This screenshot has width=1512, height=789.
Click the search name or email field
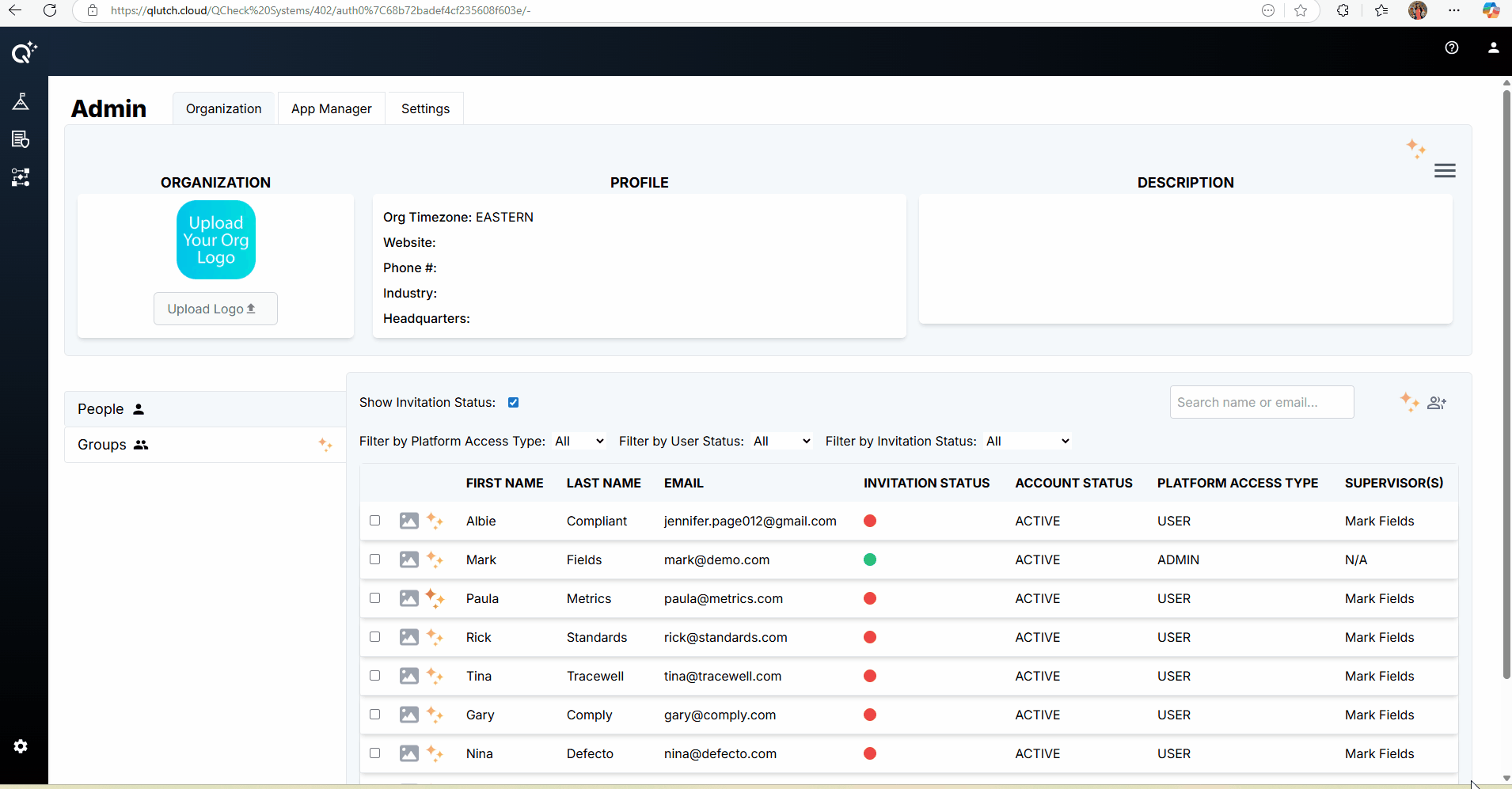click(x=1261, y=403)
